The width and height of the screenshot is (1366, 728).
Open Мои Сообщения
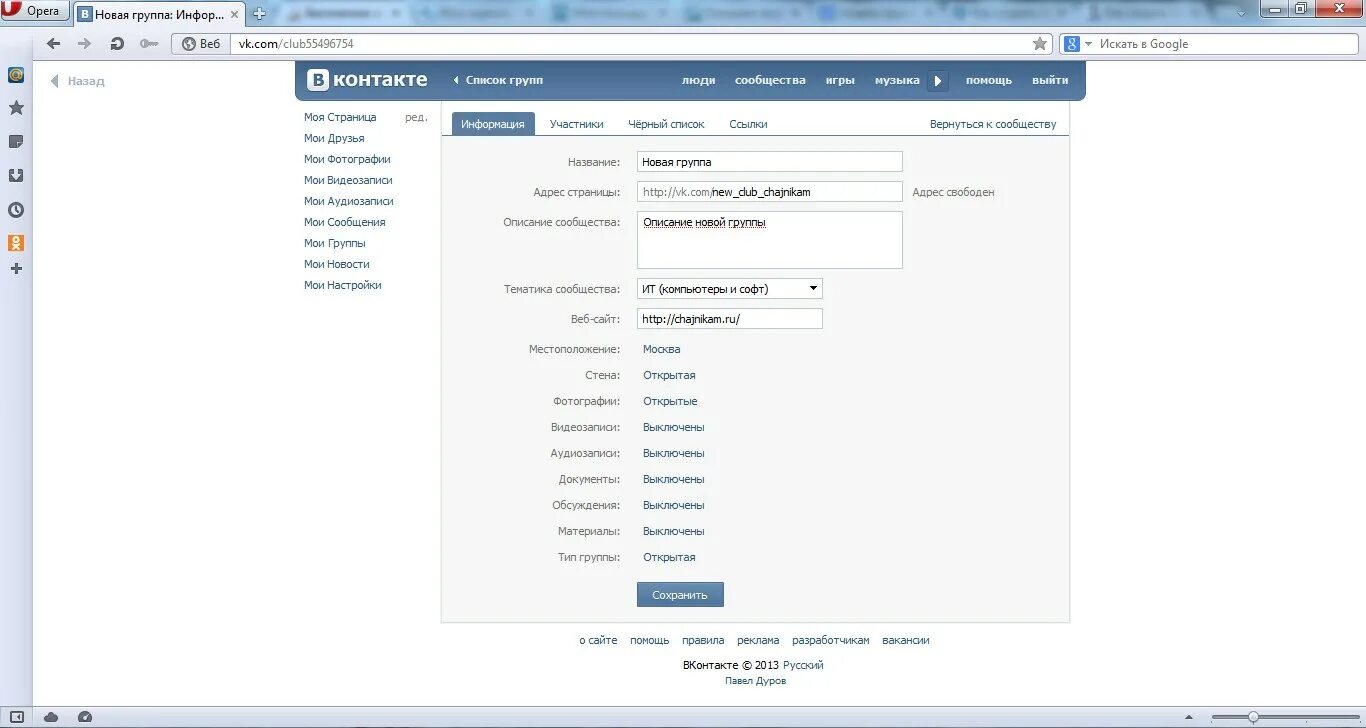pyautogui.click(x=345, y=222)
